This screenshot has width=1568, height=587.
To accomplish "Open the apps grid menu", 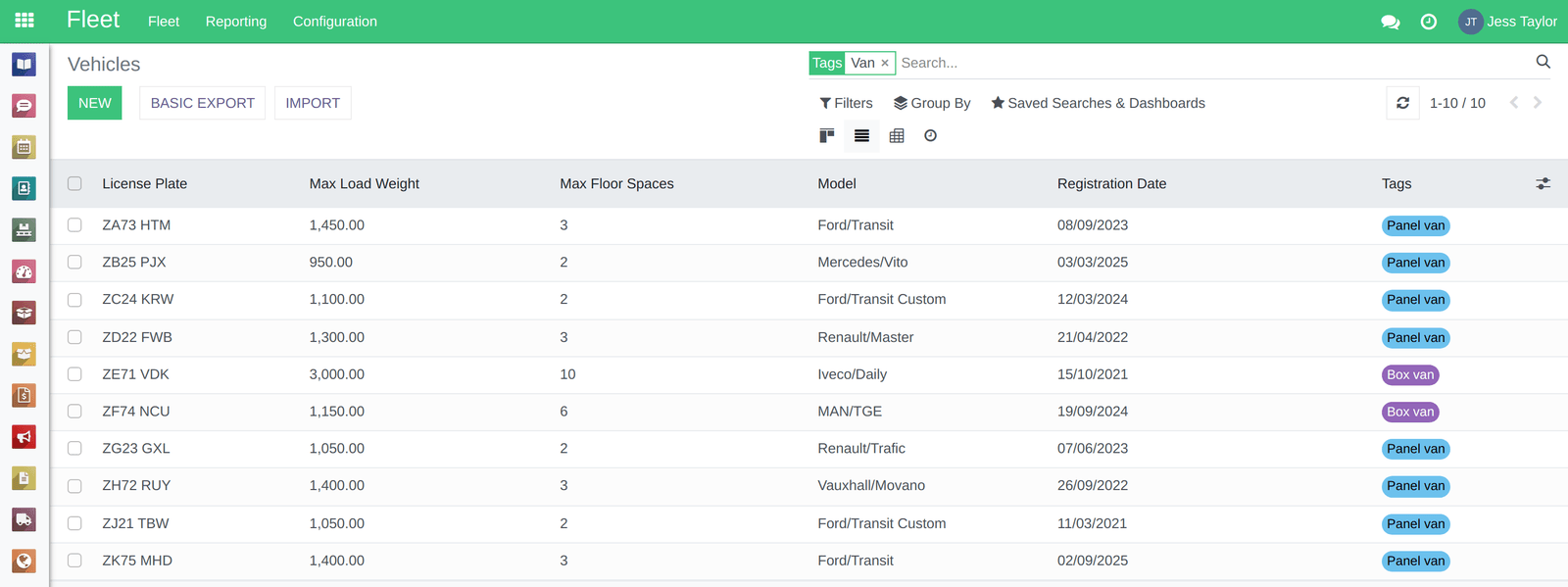I will pos(24,21).
